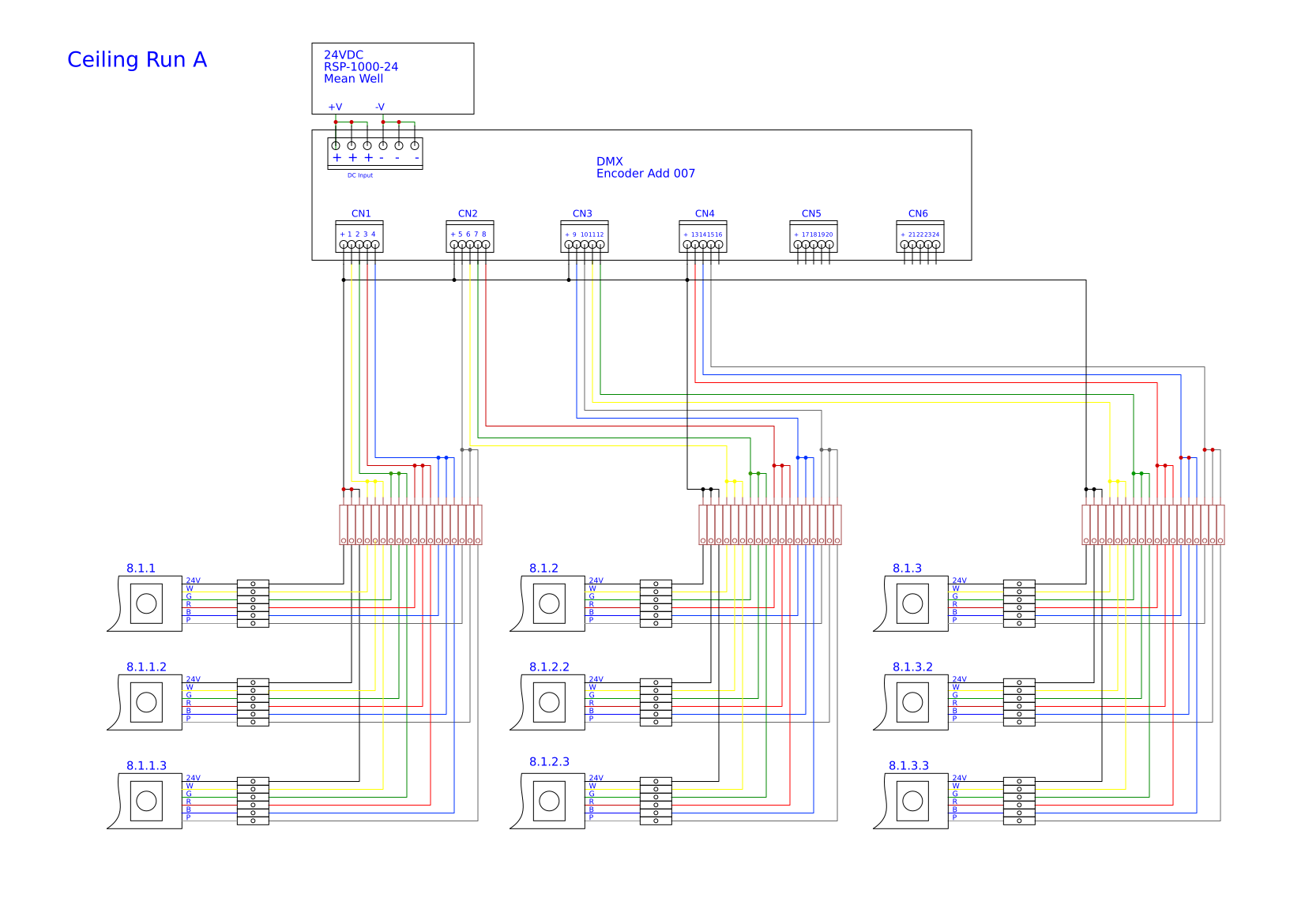Viewport: 1305px width, 924px height.
Task: Click the 'RSP-1000-24' model text
Action: click(361, 67)
